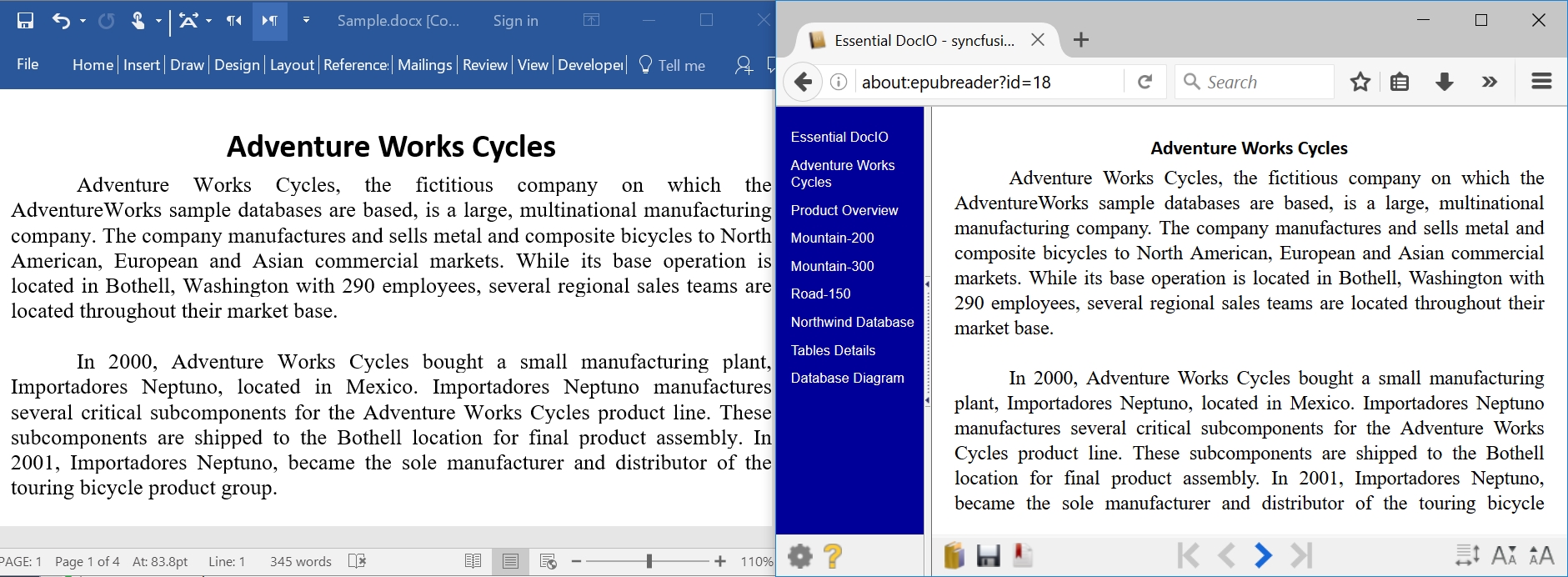Viewport: 1568px width, 577px height.
Task: Toggle left-to-right text direction button
Action: (x=269, y=21)
